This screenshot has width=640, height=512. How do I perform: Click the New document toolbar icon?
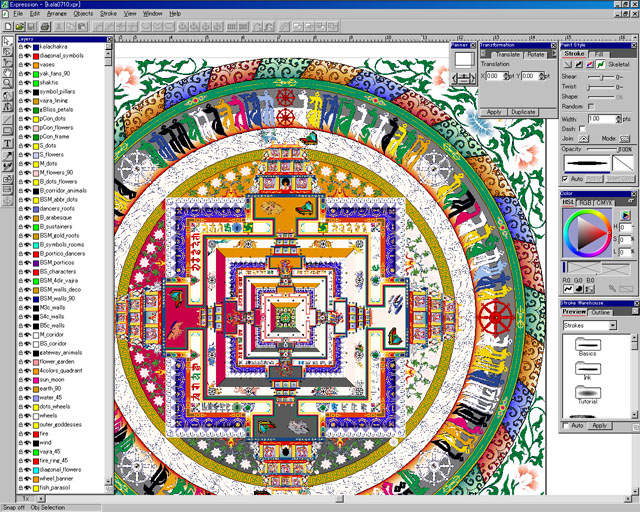point(8,27)
